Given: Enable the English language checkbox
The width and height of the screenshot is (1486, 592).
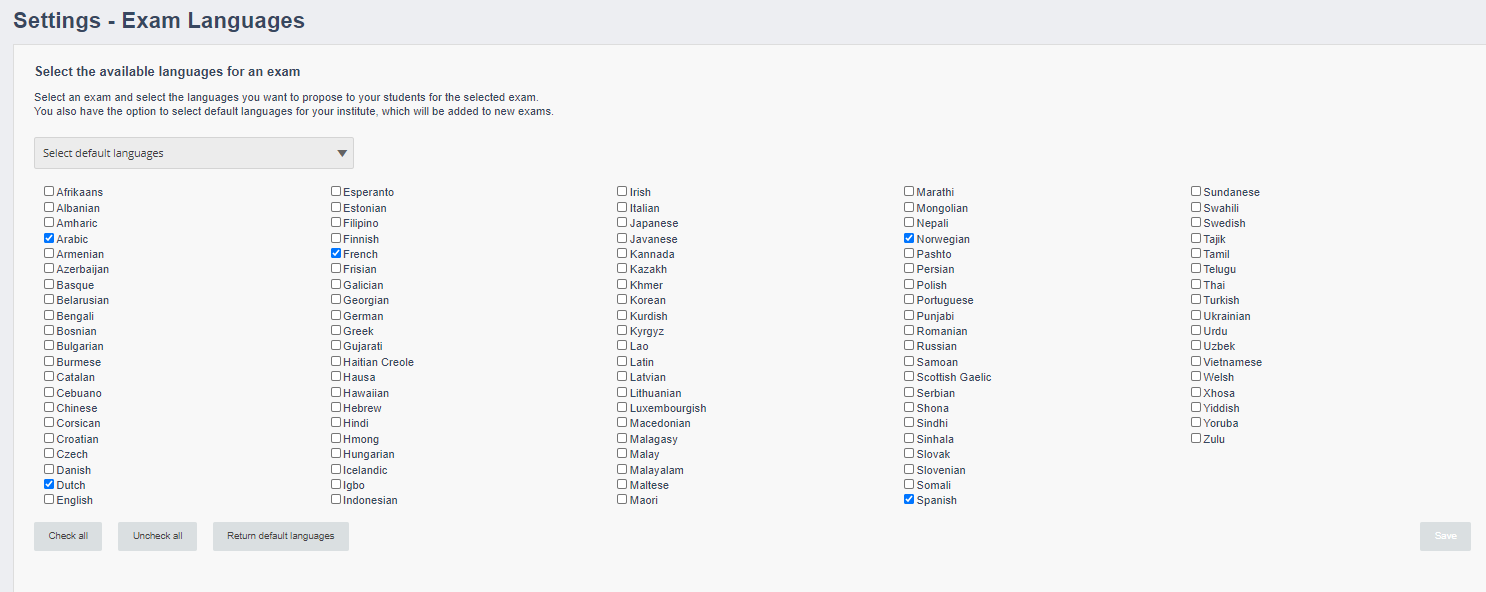Looking at the screenshot, I should point(49,499).
